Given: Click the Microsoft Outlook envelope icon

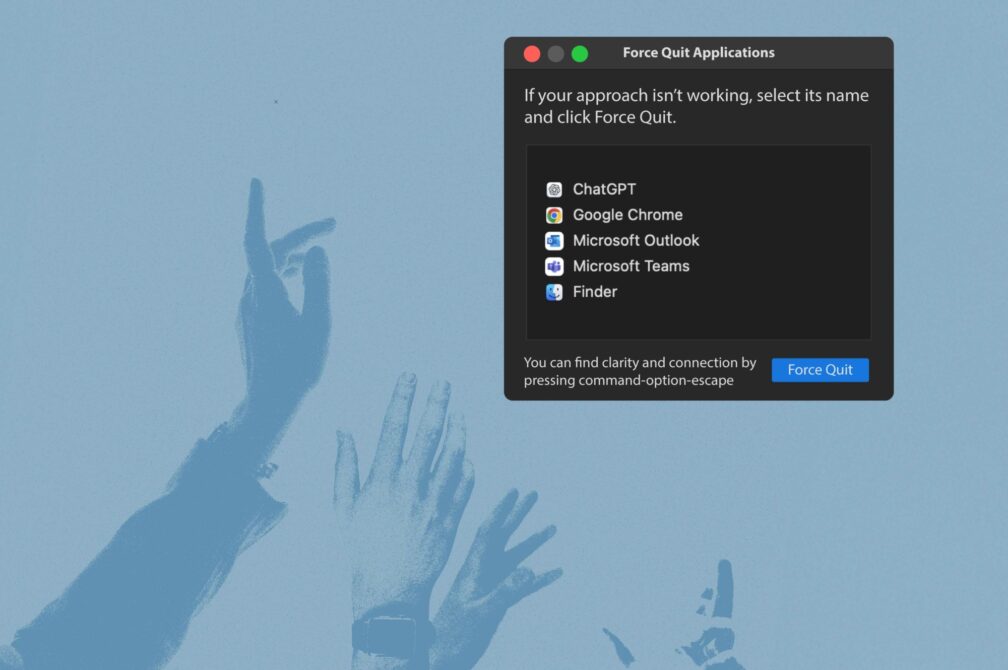Looking at the screenshot, I should click(554, 241).
